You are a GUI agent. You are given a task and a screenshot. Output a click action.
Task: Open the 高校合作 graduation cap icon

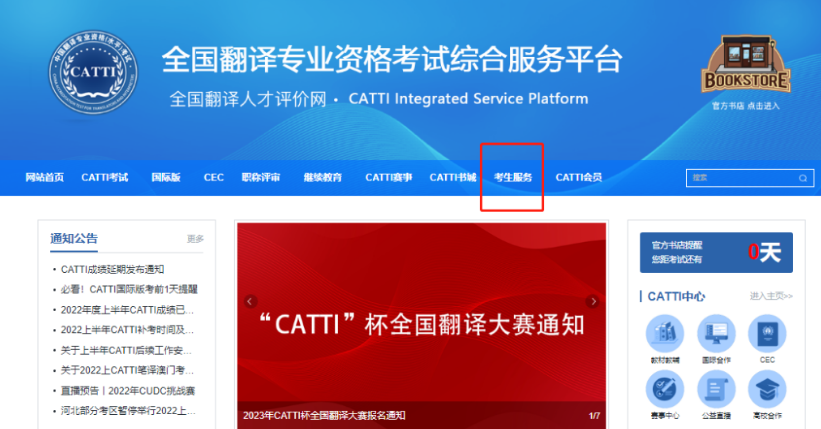click(767, 389)
